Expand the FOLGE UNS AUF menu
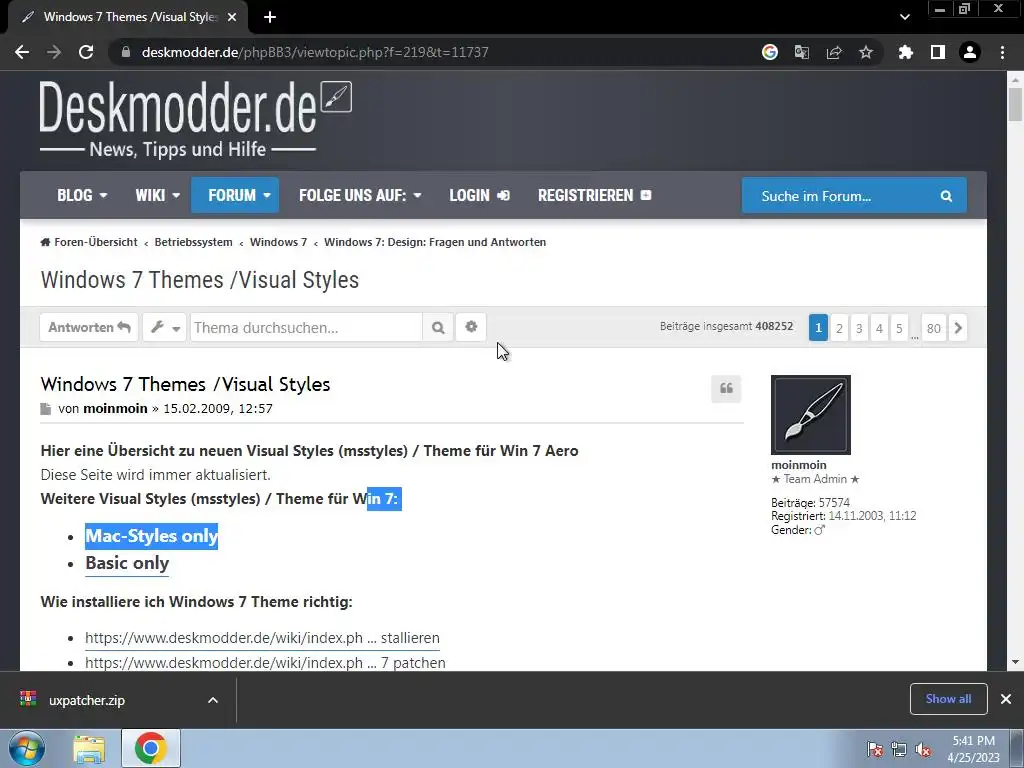1024x768 pixels. pyautogui.click(x=360, y=195)
